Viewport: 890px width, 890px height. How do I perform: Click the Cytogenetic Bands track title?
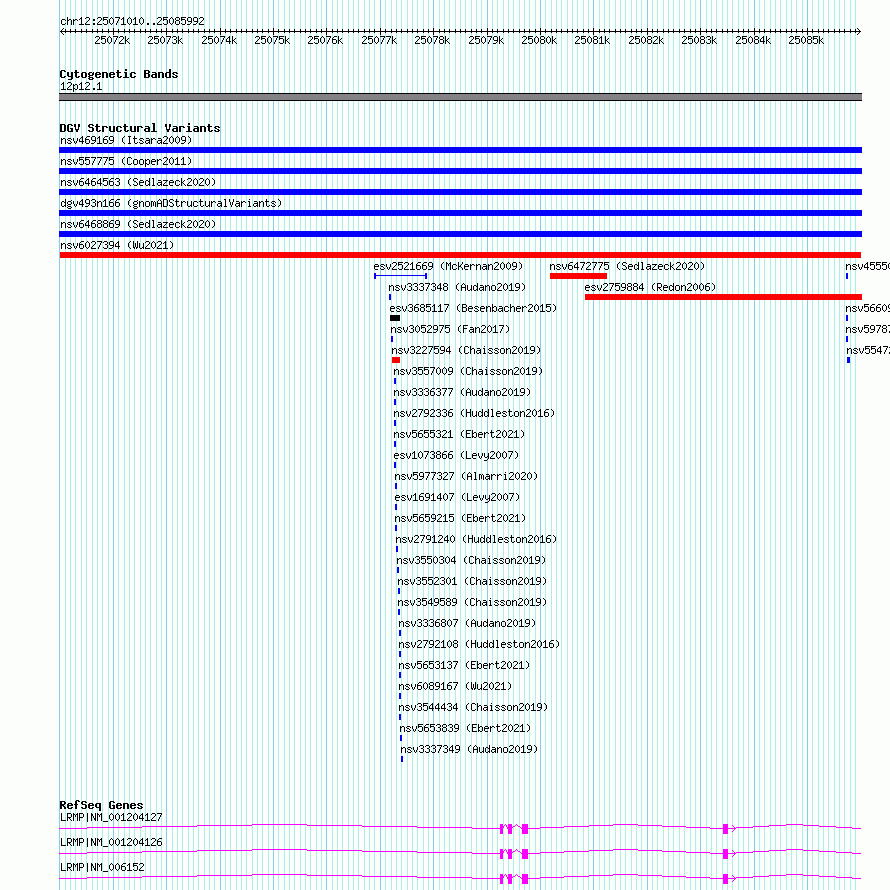pos(119,74)
